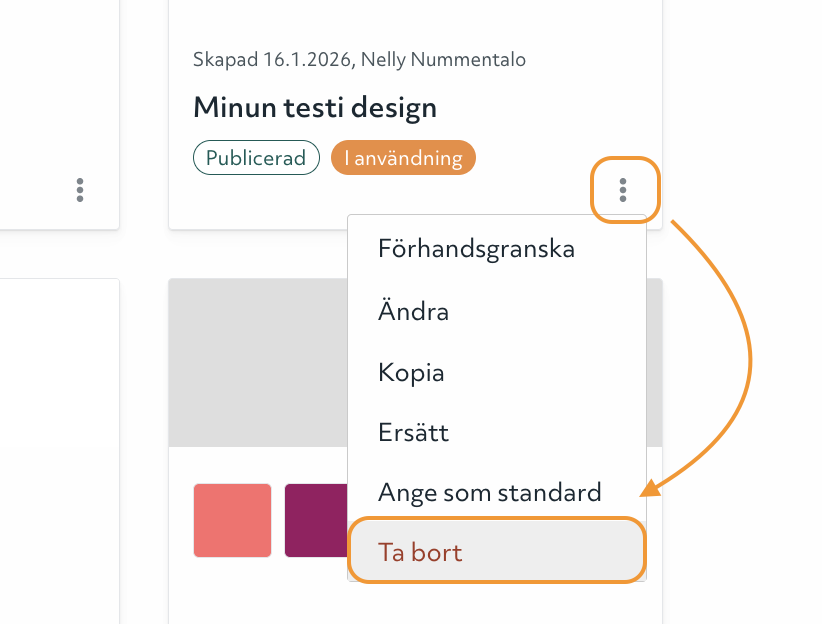The width and height of the screenshot is (822, 624).
Task: Click the Kopia menu entry
Action: point(411,372)
